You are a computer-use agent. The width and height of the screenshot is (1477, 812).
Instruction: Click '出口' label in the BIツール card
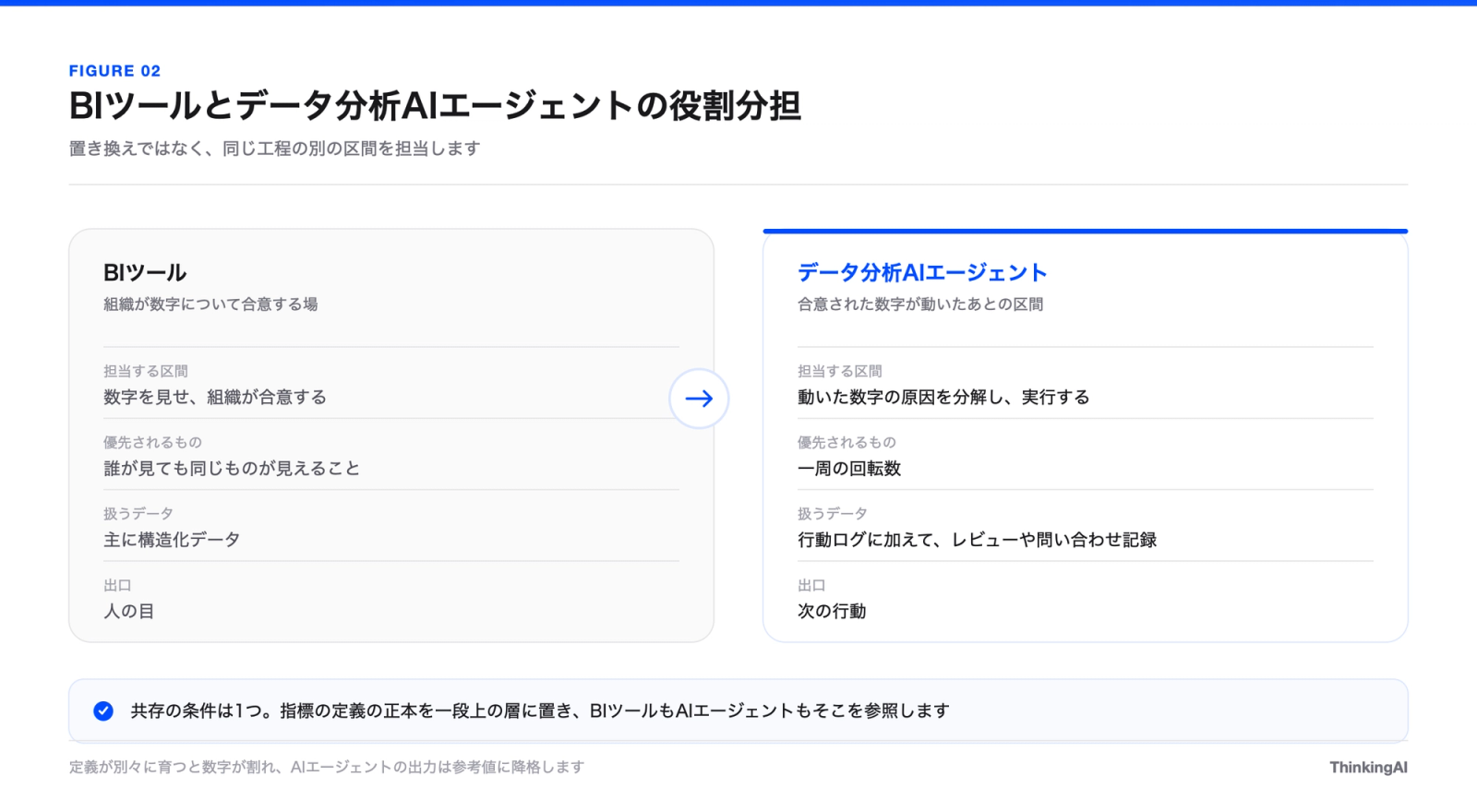[x=117, y=586]
